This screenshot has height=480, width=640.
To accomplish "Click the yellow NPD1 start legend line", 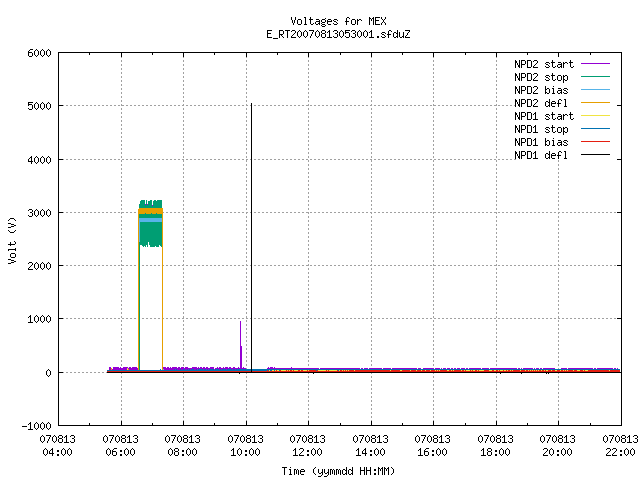I will 596,116.
